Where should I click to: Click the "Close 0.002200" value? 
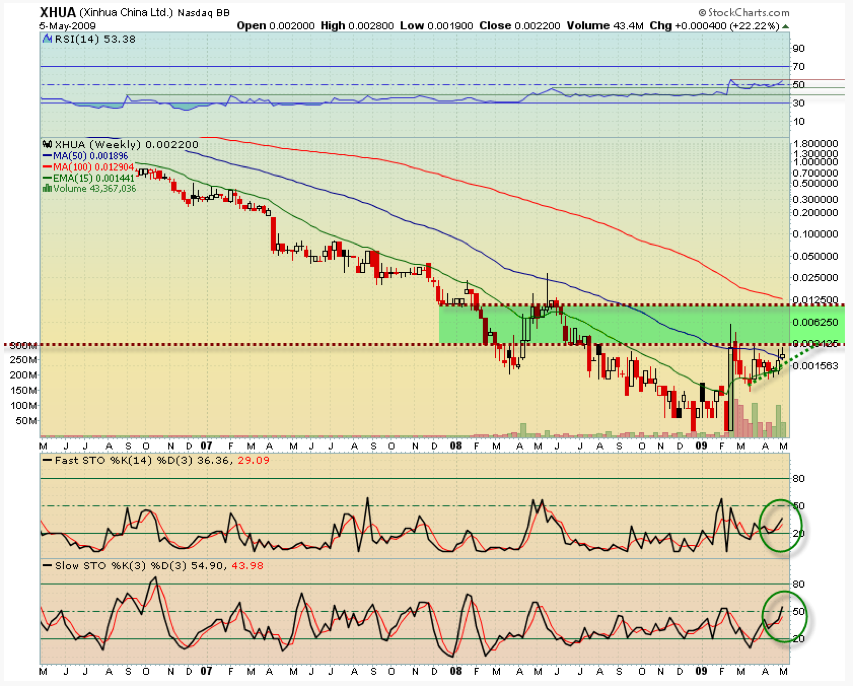point(520,26)
